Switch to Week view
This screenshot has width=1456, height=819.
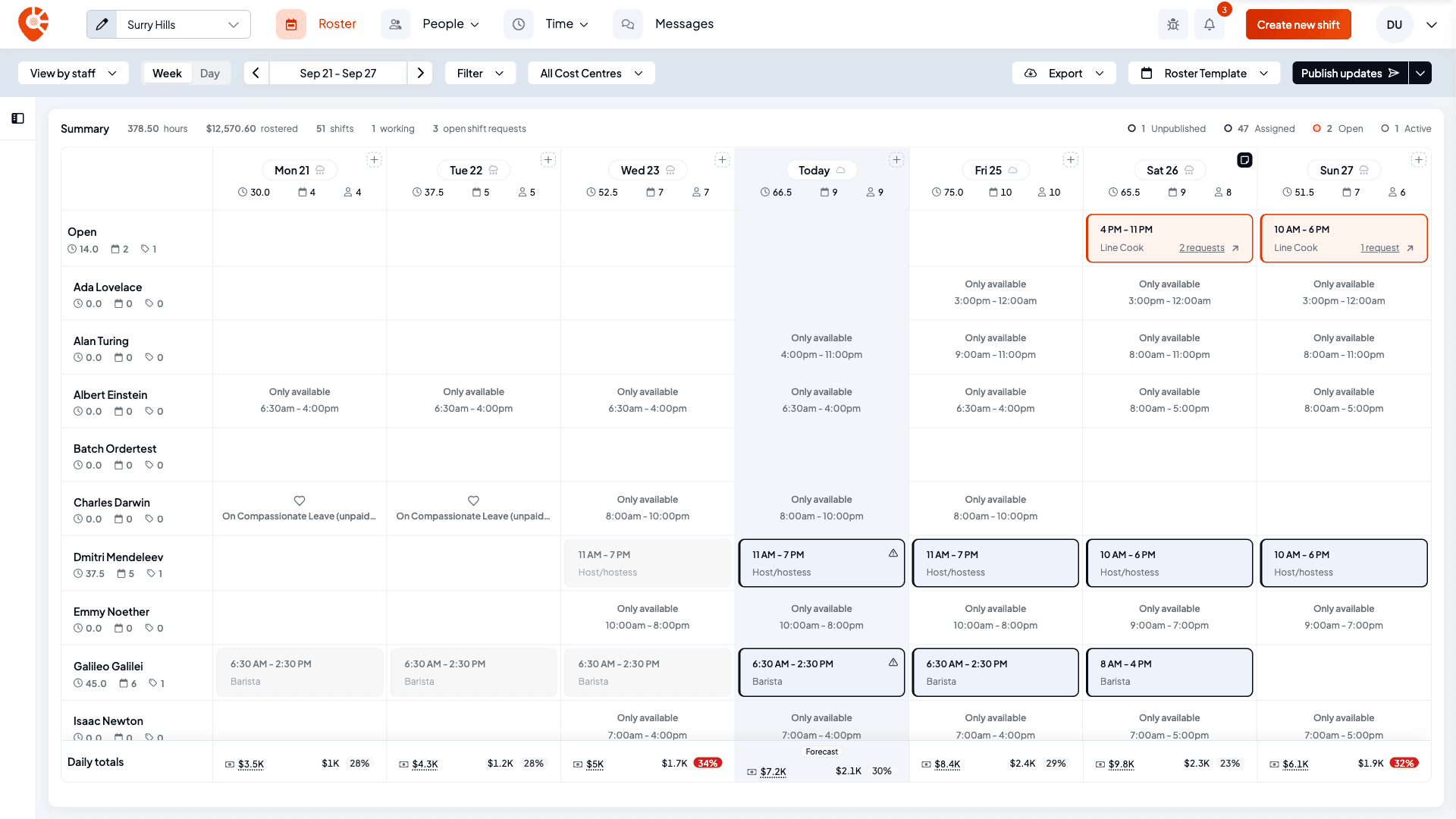point(167,73)
